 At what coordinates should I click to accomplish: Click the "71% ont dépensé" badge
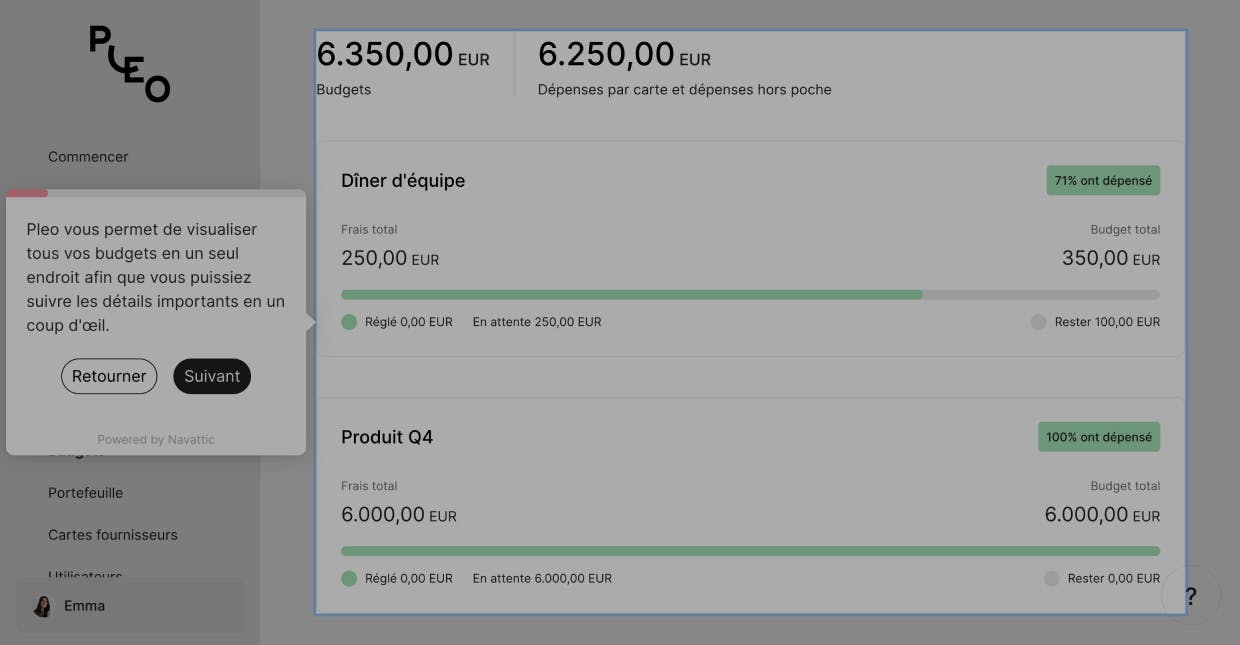pos(1103,181)
